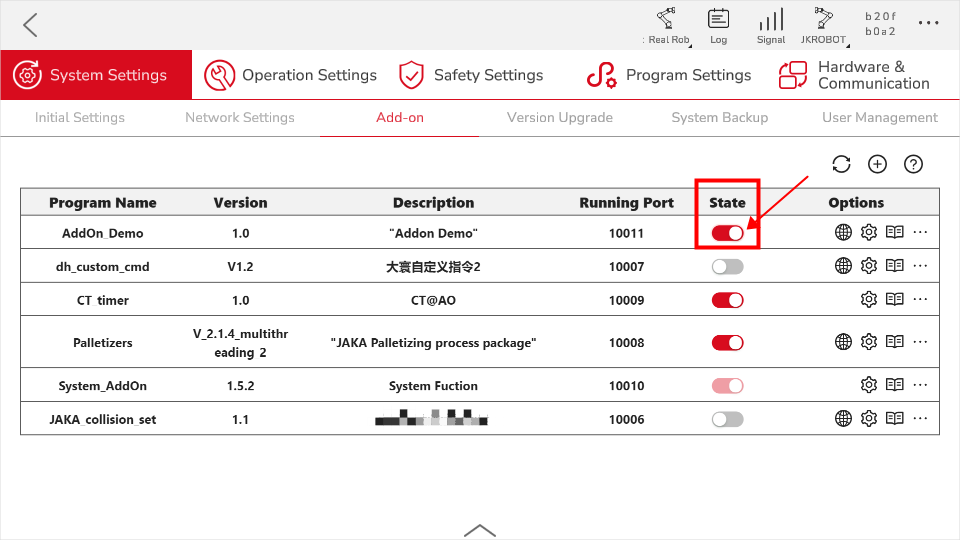Open manual book icon for Palletizers
The image size is (960, 540).
pyautogui.click(x=895, y=342)
